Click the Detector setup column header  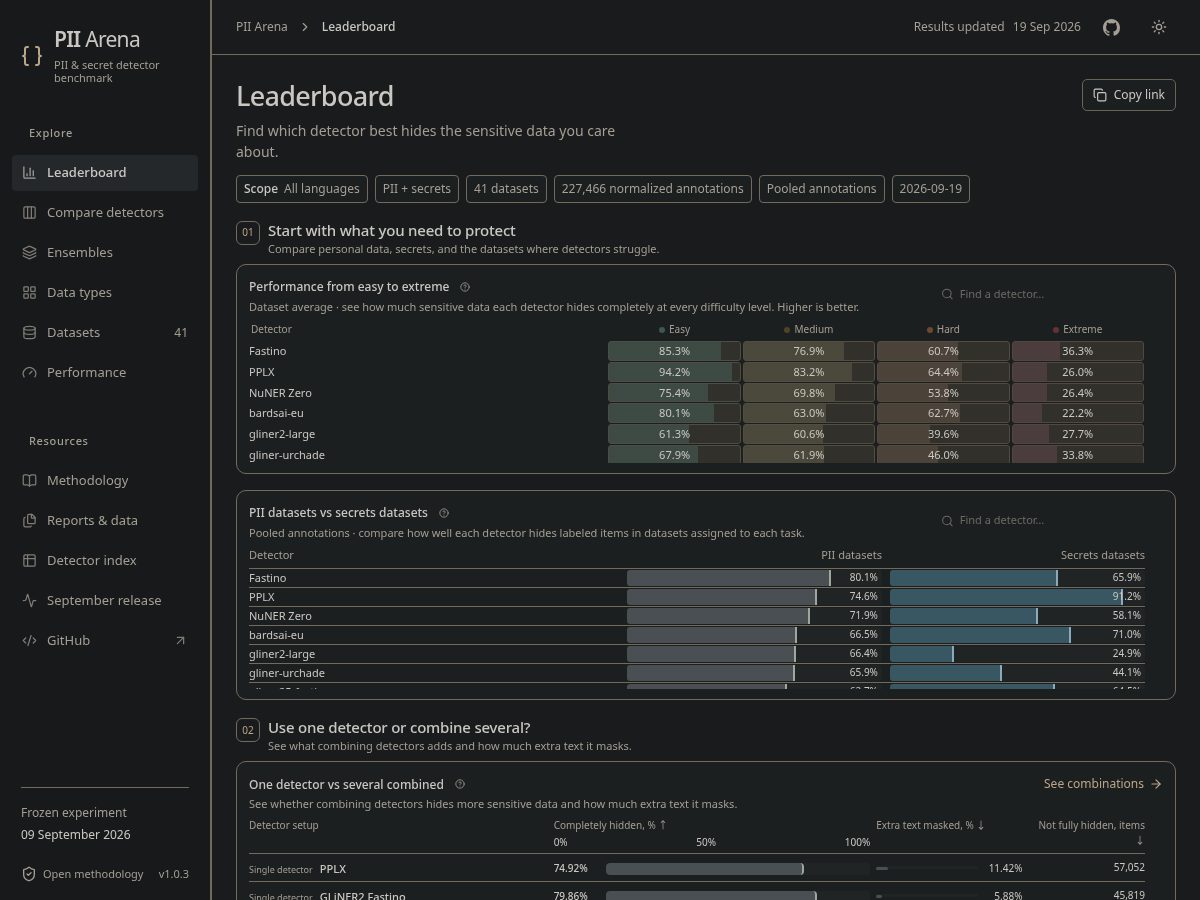(284, 825)
